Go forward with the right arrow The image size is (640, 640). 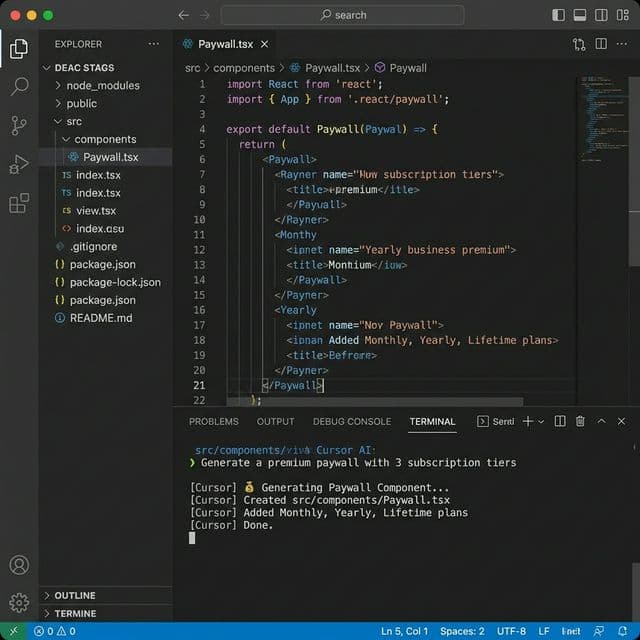coord(205,16)
